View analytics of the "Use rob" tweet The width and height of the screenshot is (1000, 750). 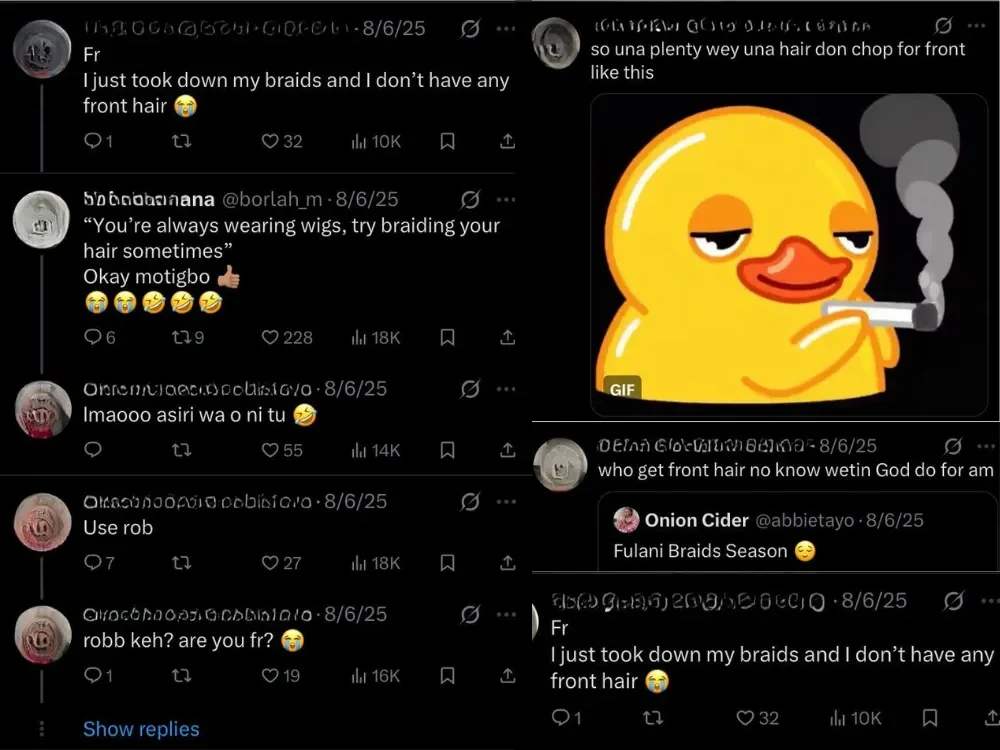(359, 563)
